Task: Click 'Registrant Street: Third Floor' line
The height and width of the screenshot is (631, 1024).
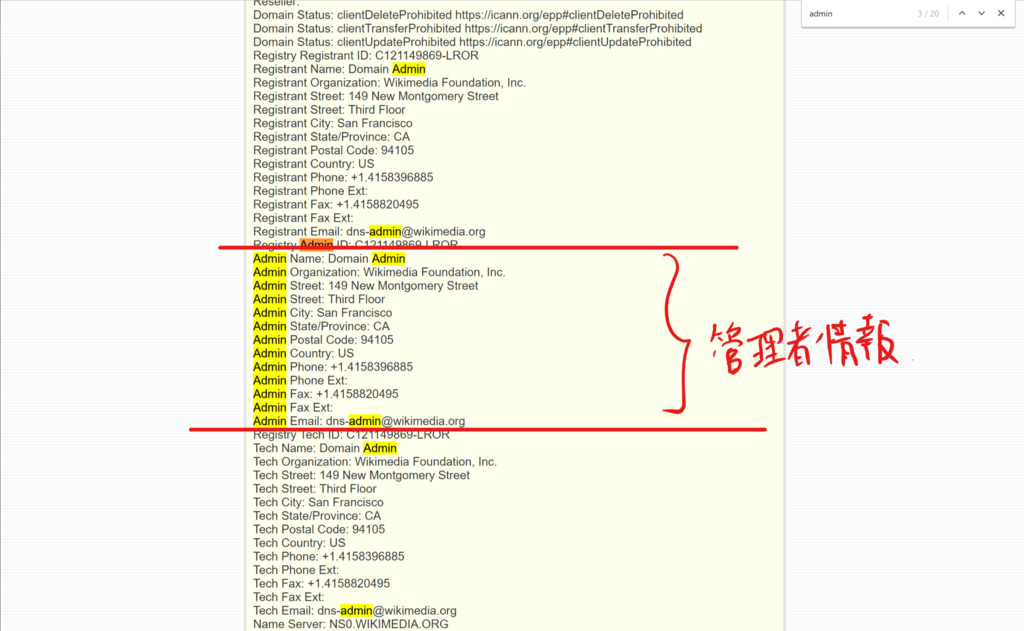Action: pyautogui.click(x=329, y=110)
